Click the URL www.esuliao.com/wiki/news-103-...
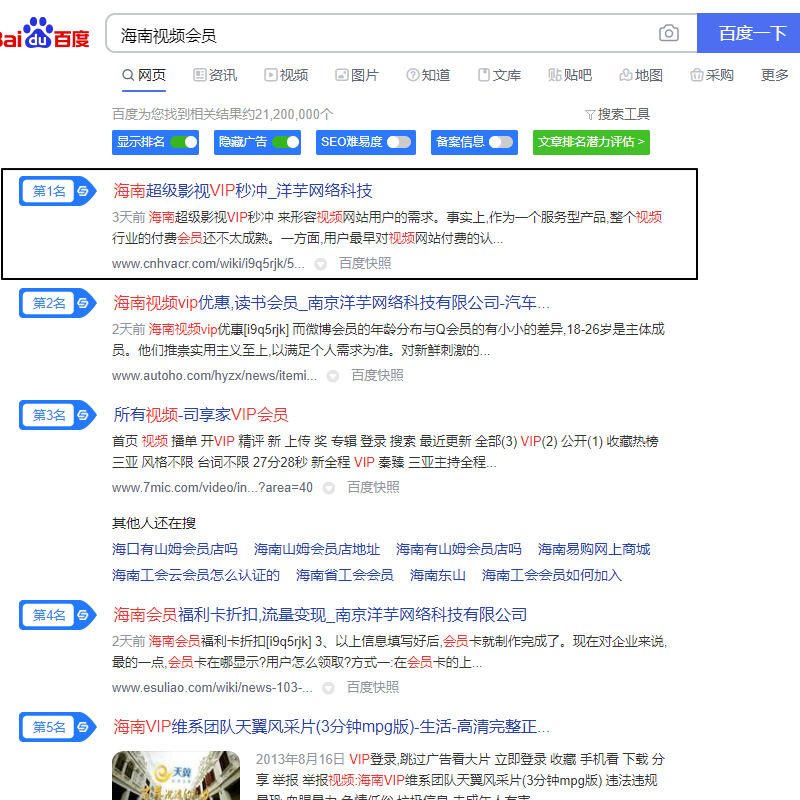The image size is (800, 800). point(212,687)
